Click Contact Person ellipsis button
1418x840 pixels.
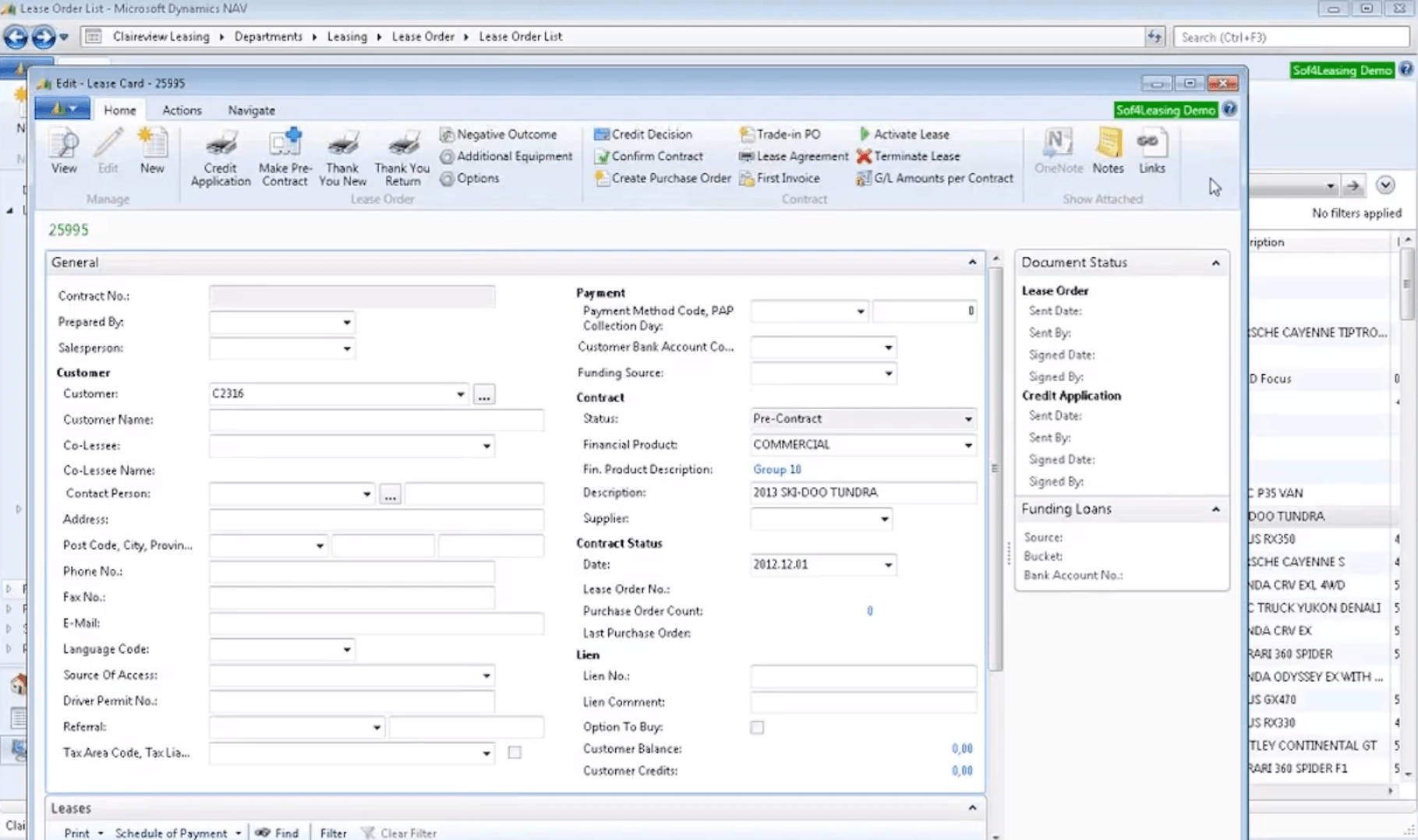(x=390, y=494)
